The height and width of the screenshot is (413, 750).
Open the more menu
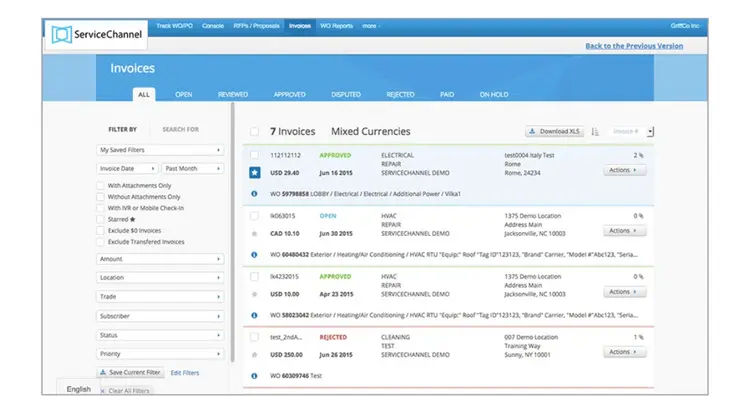coord(370,26)
